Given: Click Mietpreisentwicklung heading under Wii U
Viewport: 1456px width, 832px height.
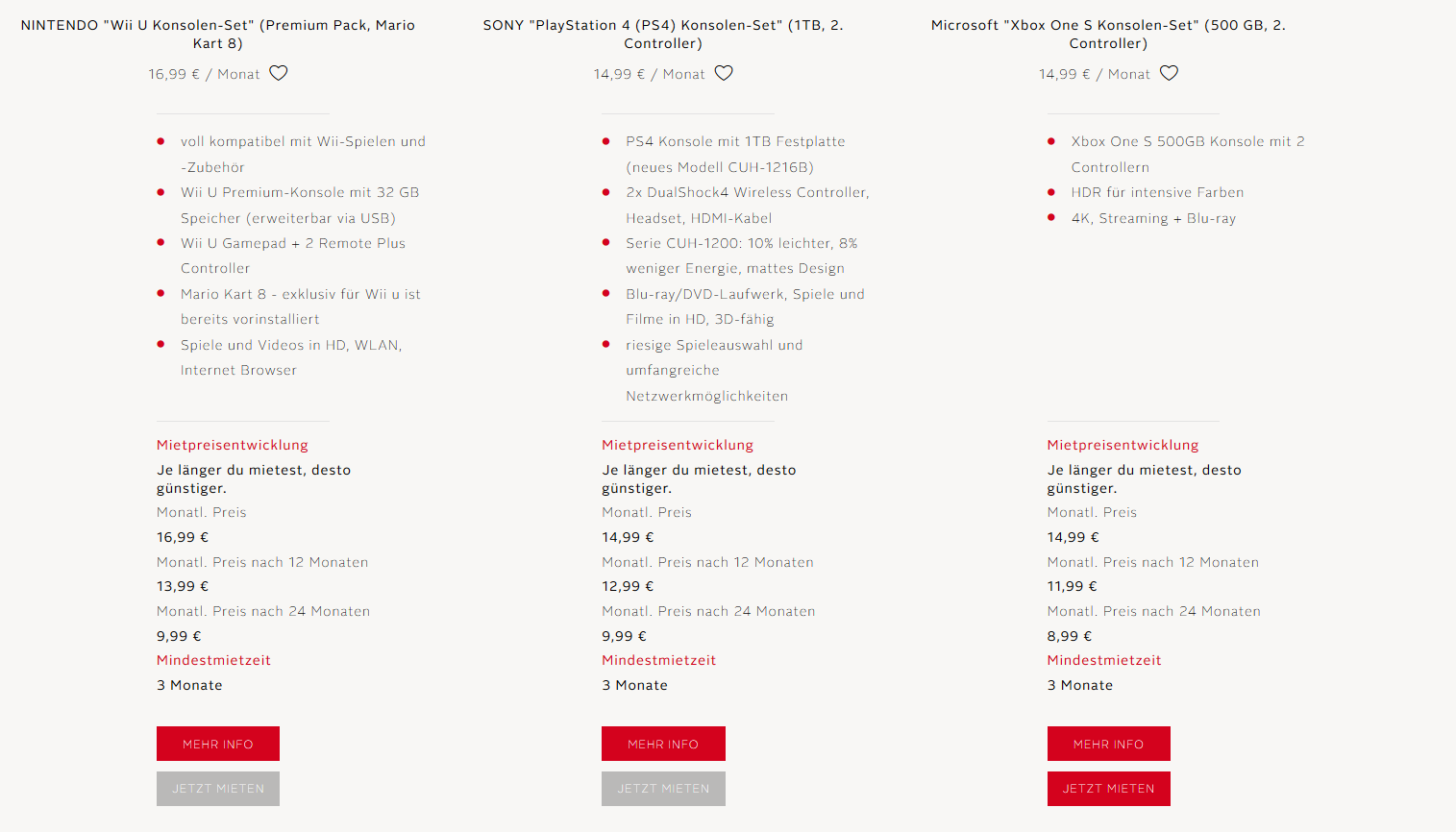Looking at the screenshot, I should tap(233, 445).
